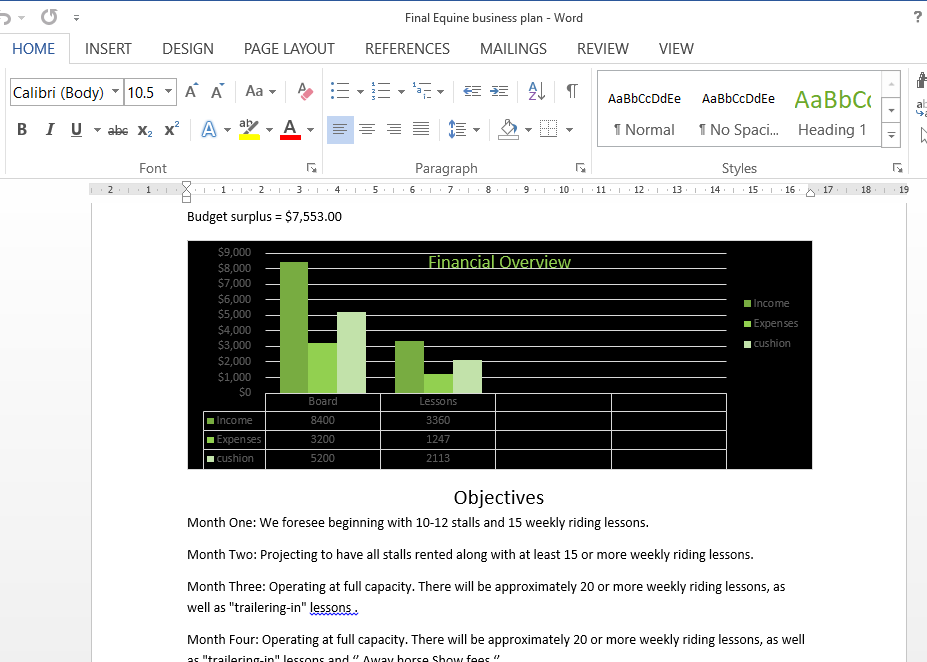The height and width of the screenshot is (662, 927).
Task: Expand Borders dropdown arrow
Action: tap(570, 129)
